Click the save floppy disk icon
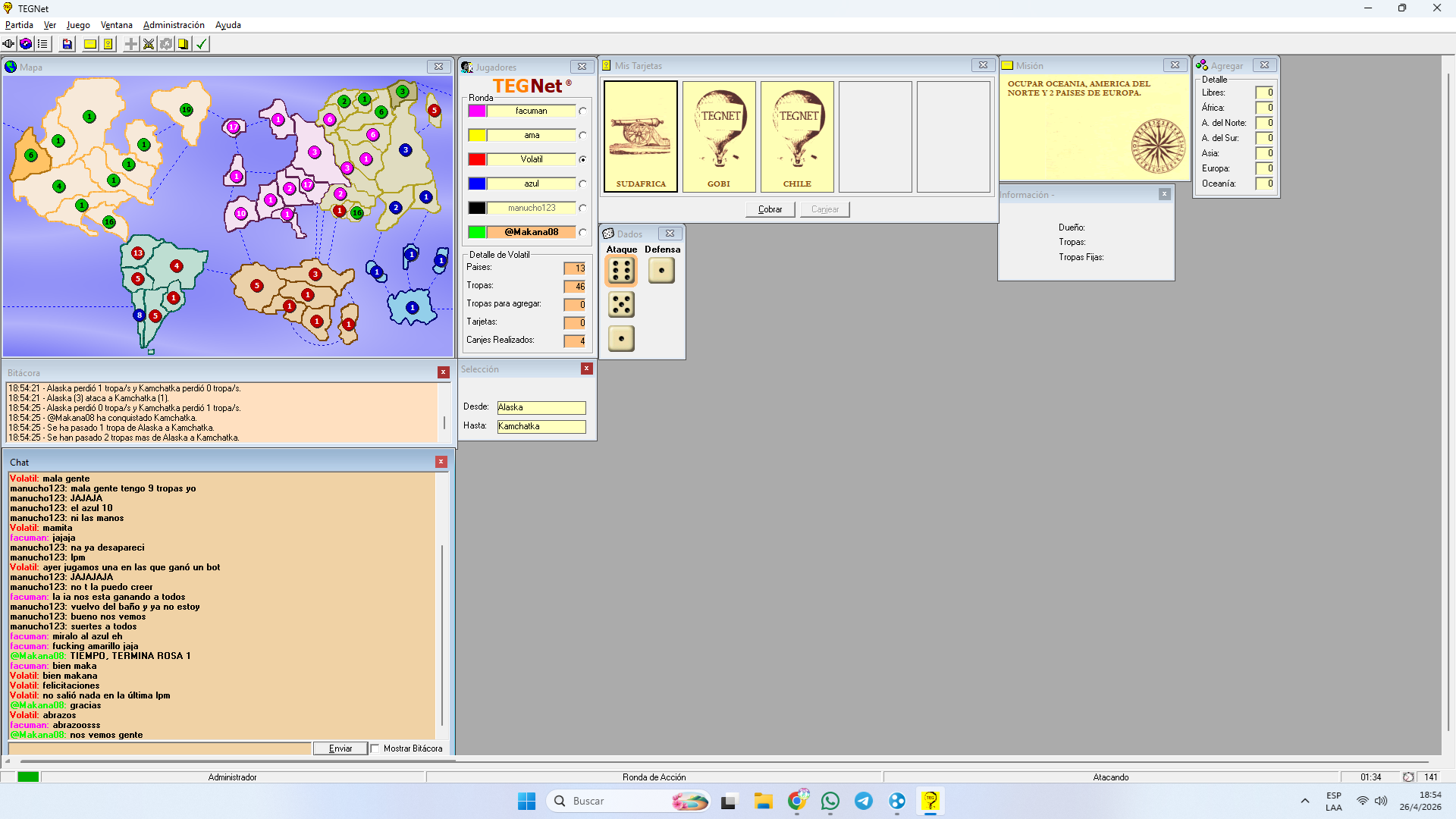 67,44
